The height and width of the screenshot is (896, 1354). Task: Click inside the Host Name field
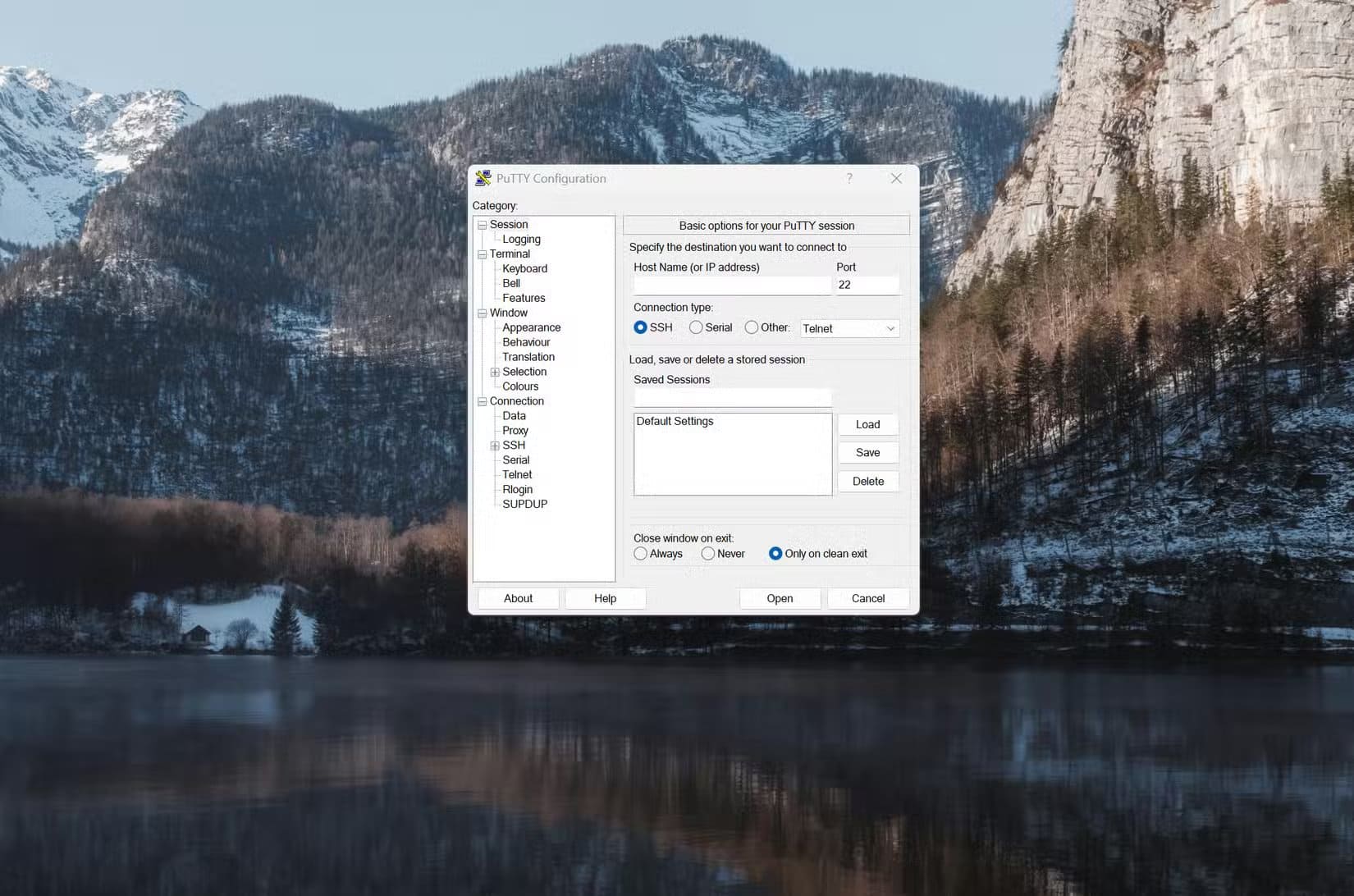pos(730,285)
